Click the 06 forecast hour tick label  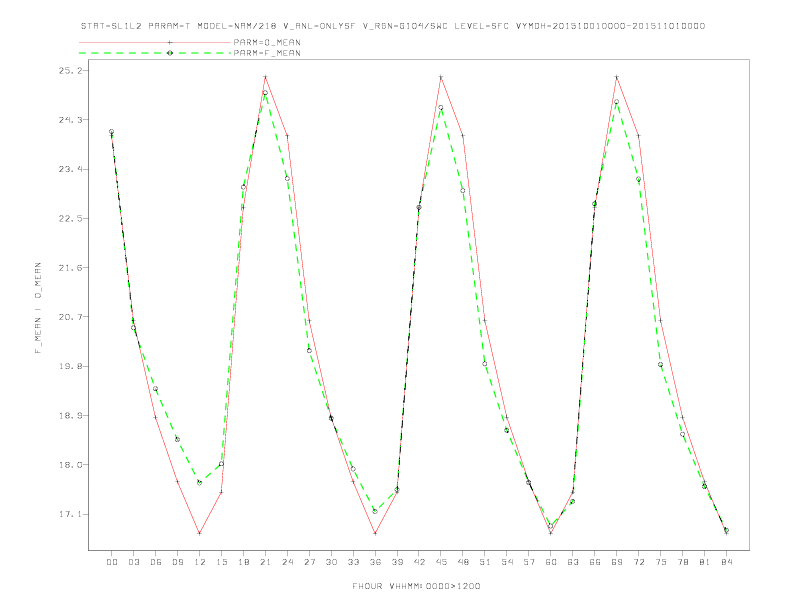[156, 562]
